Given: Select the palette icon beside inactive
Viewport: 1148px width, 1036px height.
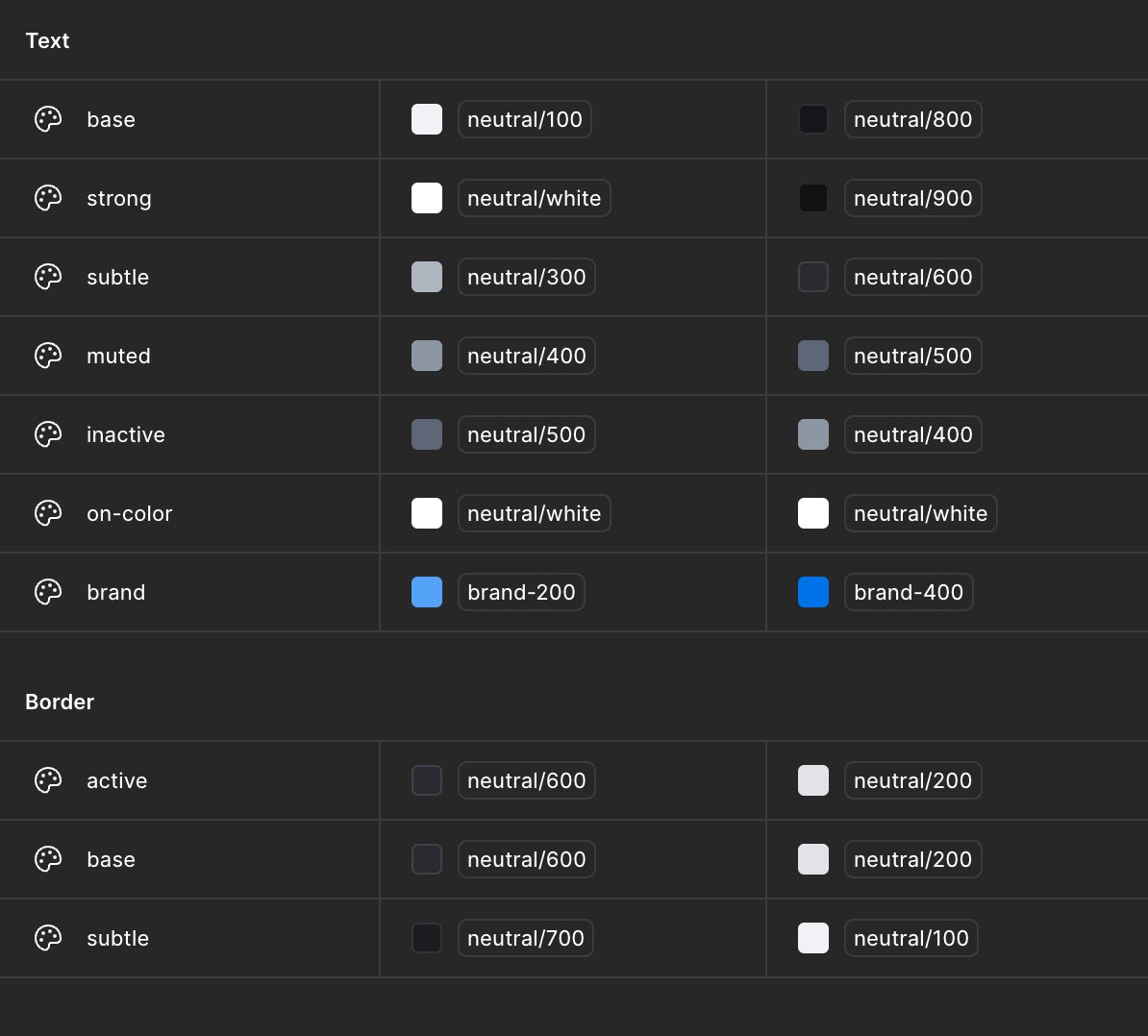Looking at the screenshot, I should (48, 434).
